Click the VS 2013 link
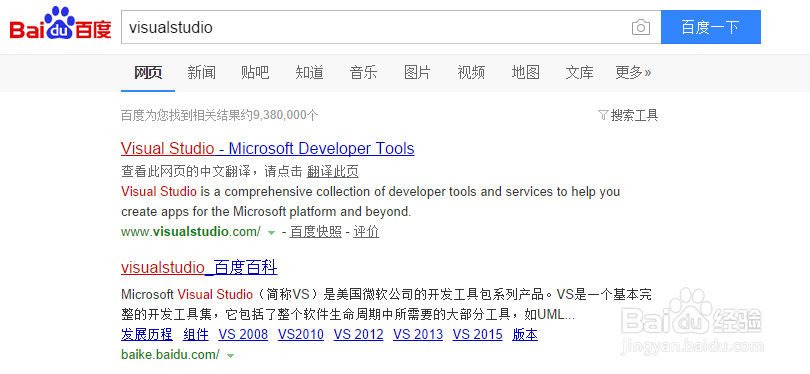The width and height of the screenshot is (810, 374). click(x=418, y=334)
